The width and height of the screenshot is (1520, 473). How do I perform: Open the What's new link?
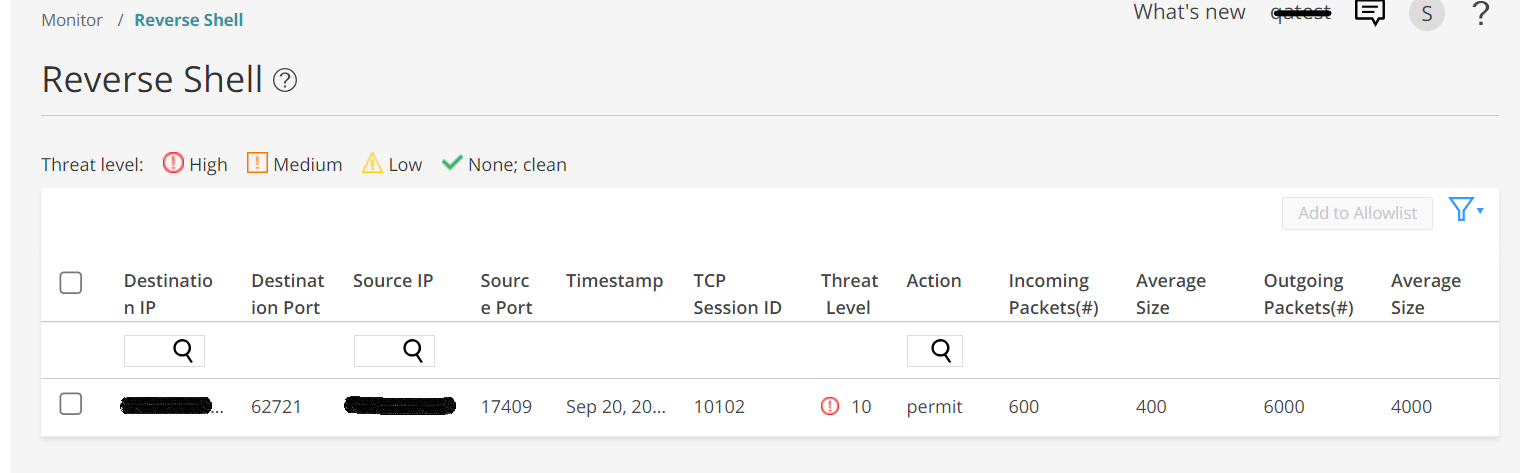pos(1189,12)
